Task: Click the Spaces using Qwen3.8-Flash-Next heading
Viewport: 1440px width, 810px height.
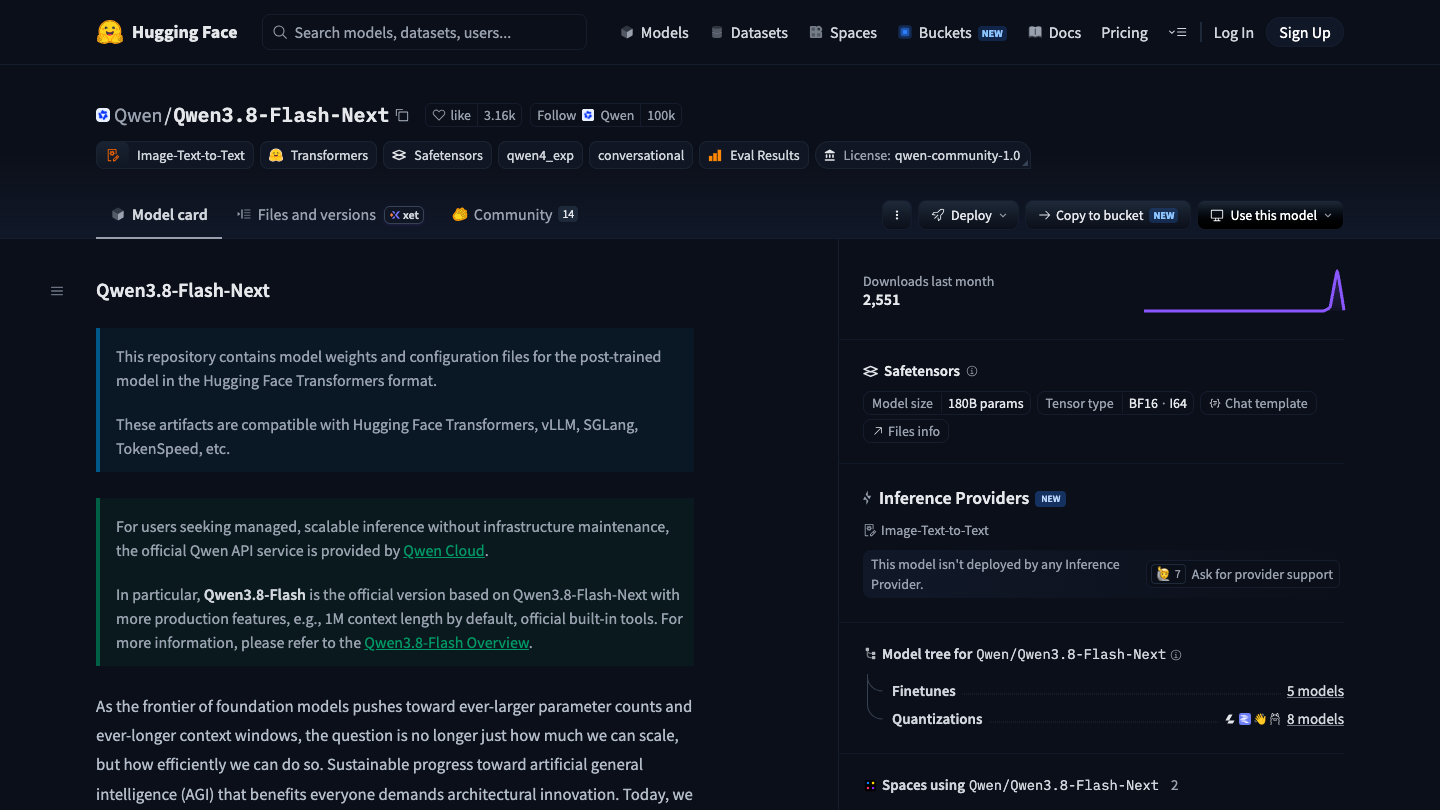Action: [x=1020, y=785]
